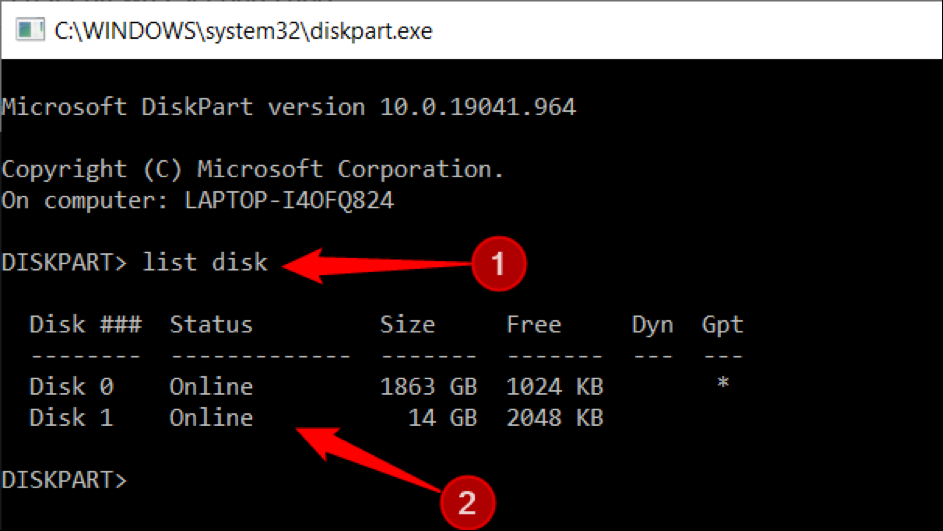The width and height of the screenshot is (943, 531).
Task: Click the computer name LAPTOP-I4OFQ824
Action: [289, 200]
